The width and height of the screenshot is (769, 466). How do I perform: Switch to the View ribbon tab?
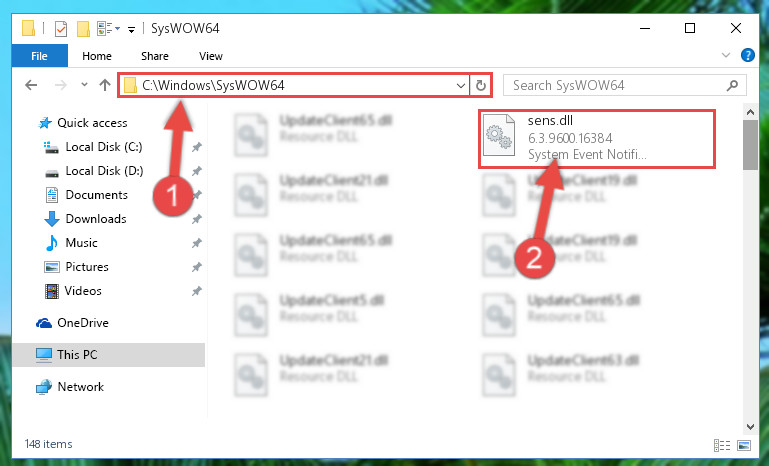210,56
